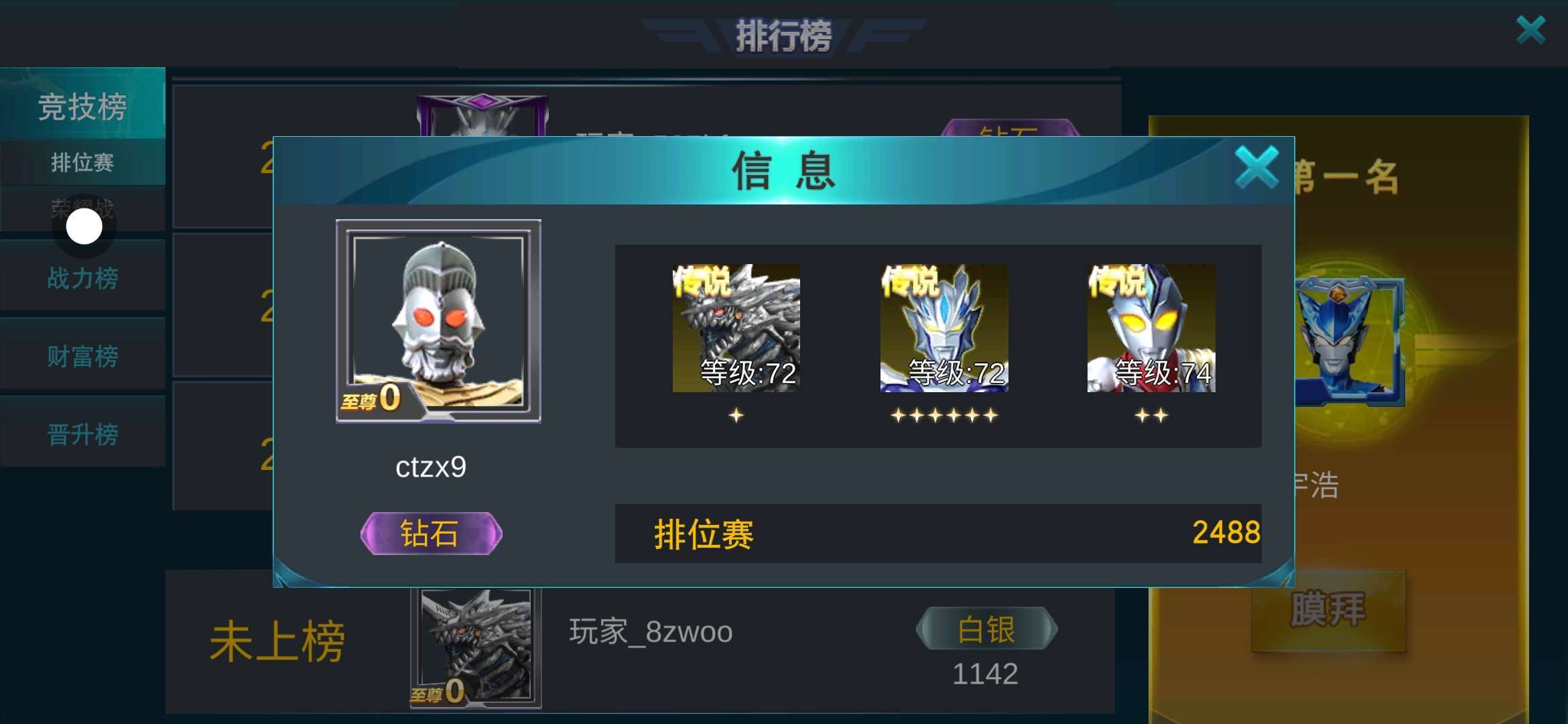Click the 白银 silver rank badge
Screen dimensions: 1568x724
coord(986,629)
